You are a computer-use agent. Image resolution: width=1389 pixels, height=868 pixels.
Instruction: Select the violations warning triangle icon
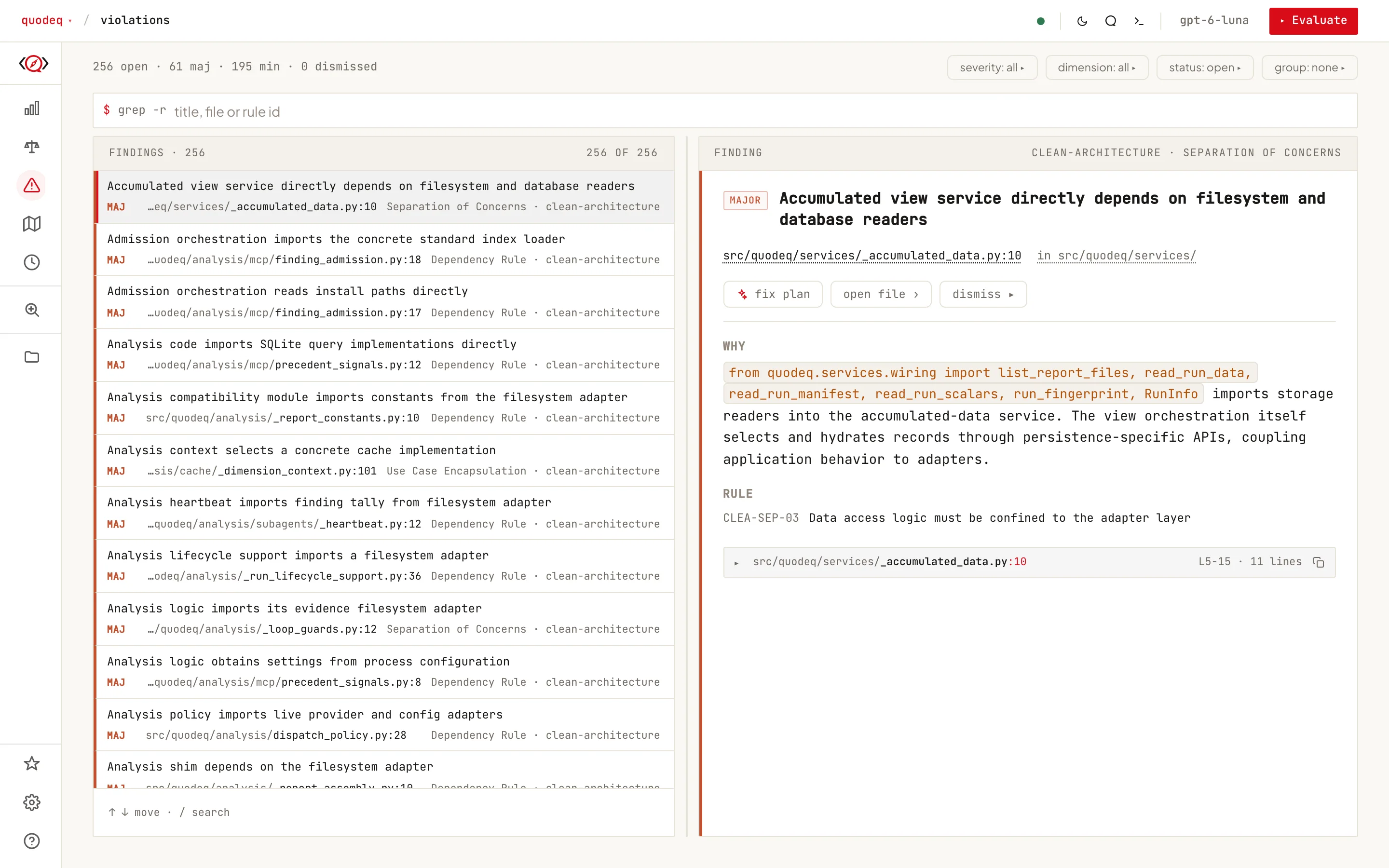[x=31, y=186]
